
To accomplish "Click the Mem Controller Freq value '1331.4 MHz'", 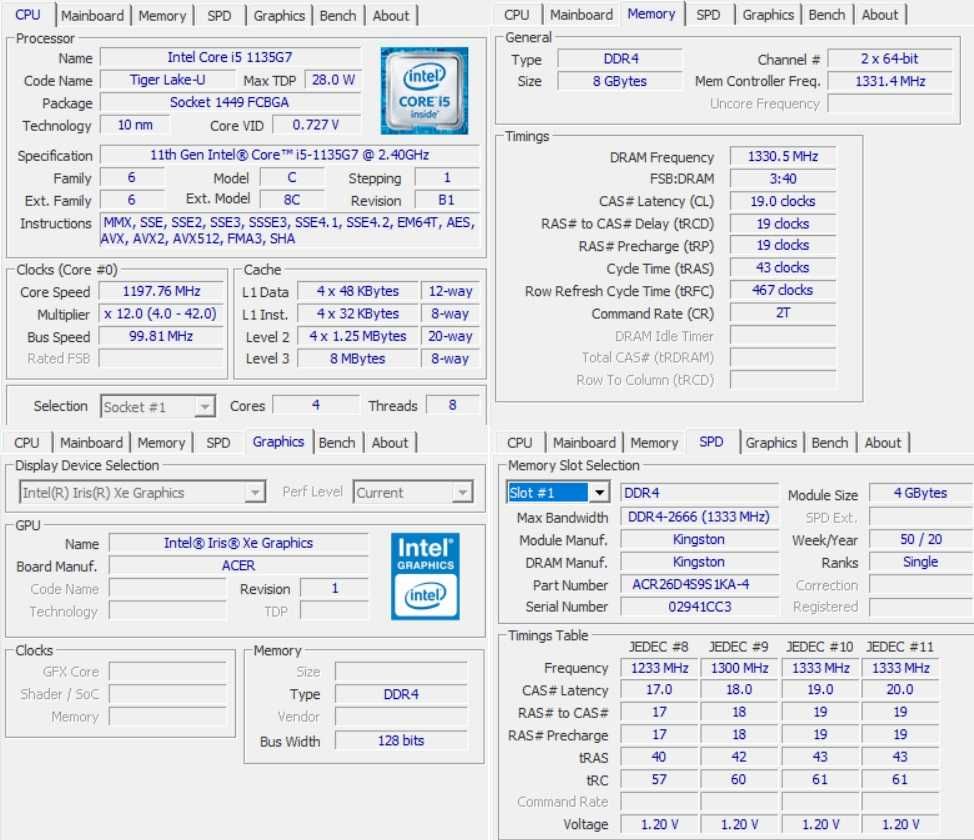I will (890, 81).
